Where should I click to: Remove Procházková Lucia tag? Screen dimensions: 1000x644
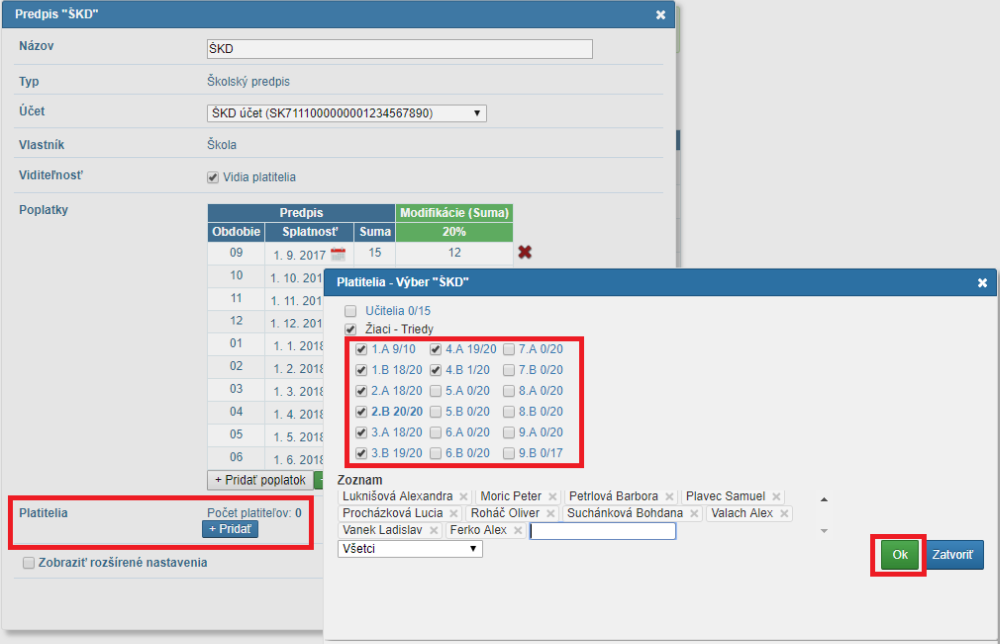click(453, 513)
